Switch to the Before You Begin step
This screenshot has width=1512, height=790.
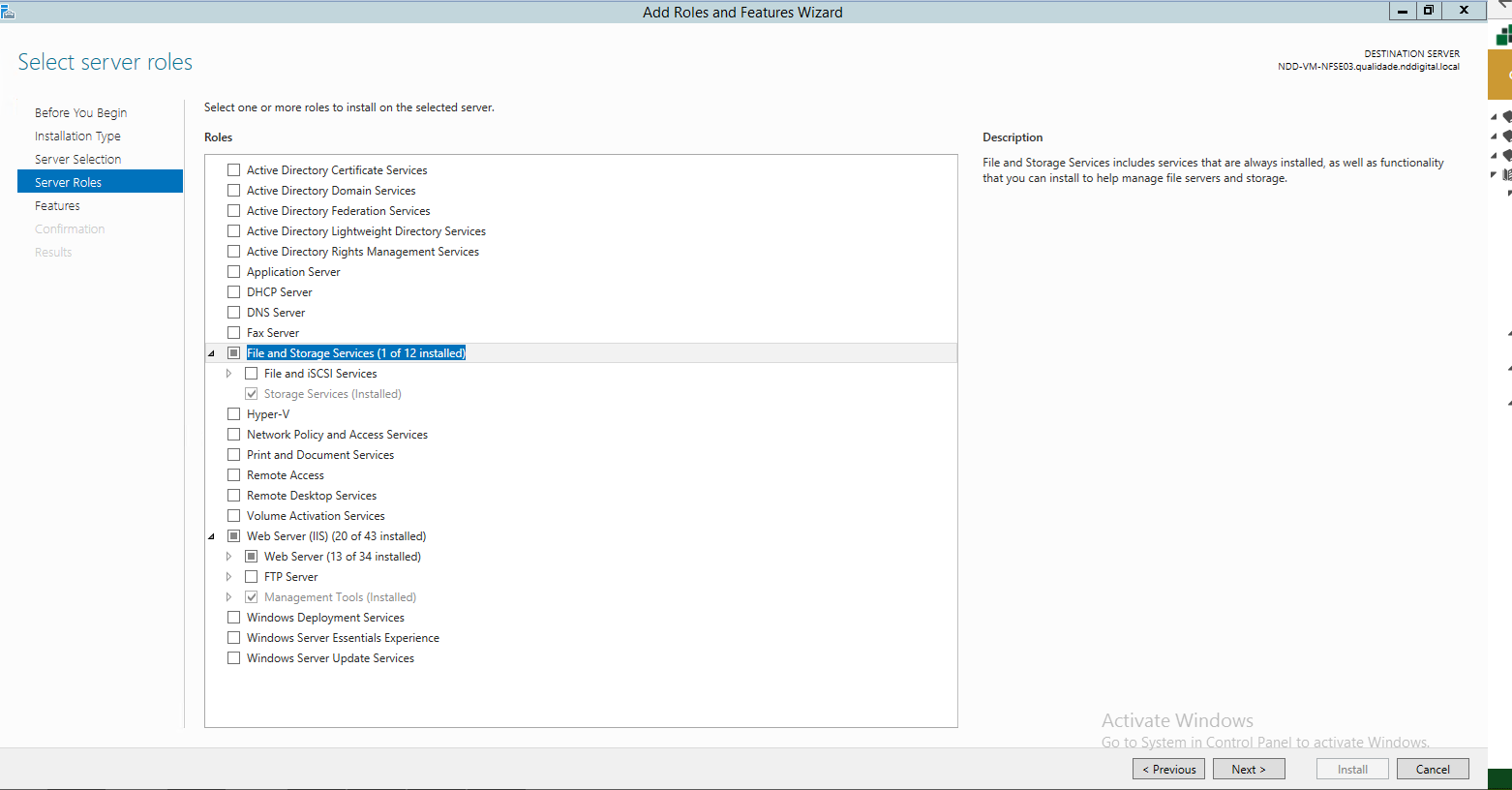click(x=80, y=112)
